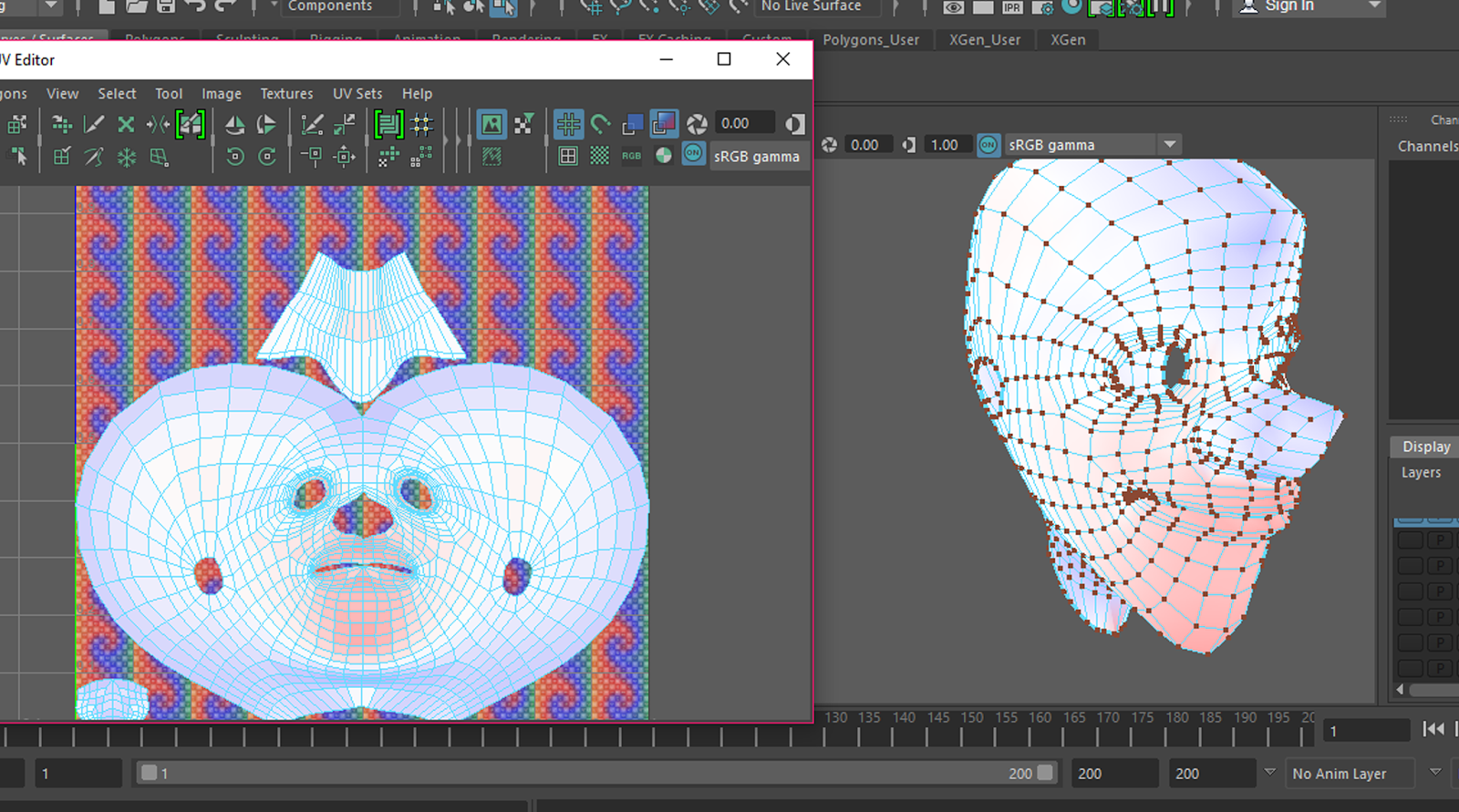The height and width of the screenshot is (812, 1459).
Task: Click the go to start playback button
Action: tap(1433, 729)
